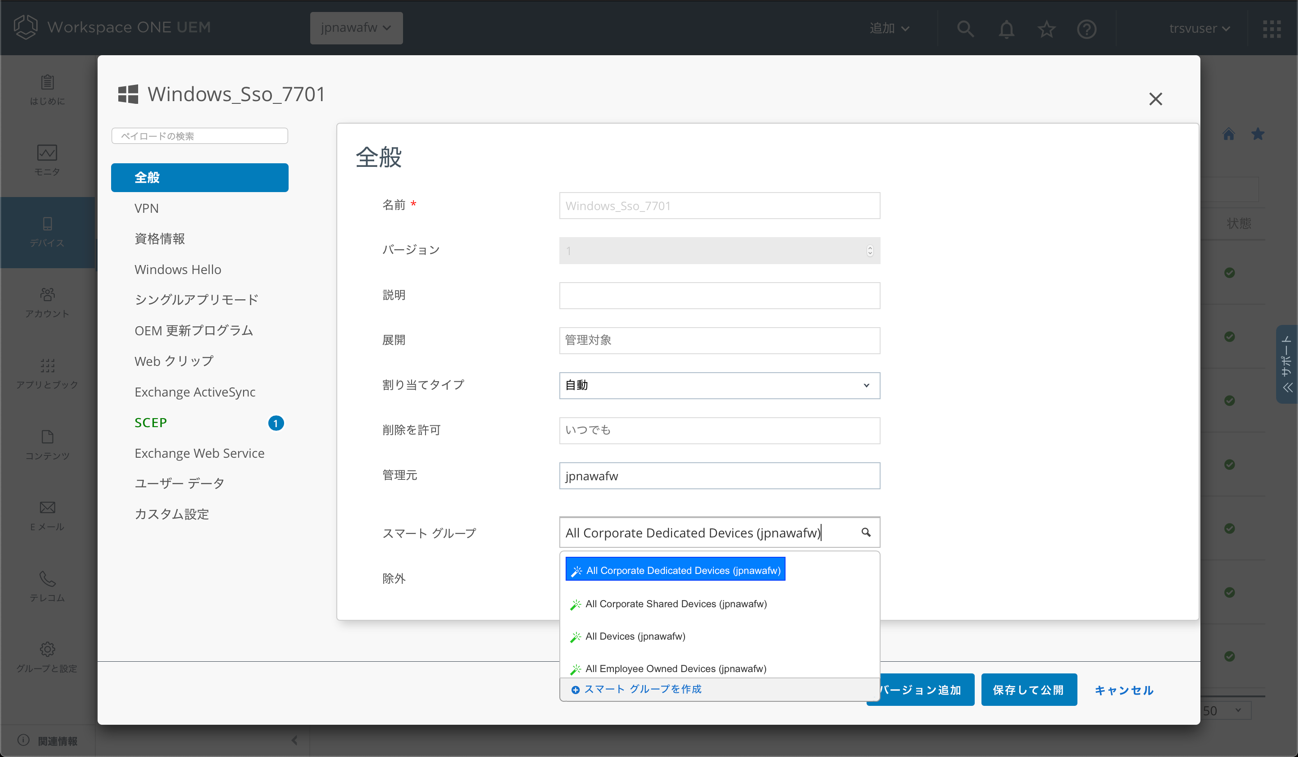
Task: Open 割り当てタイプ dropdown
Action: coord(719,385)
